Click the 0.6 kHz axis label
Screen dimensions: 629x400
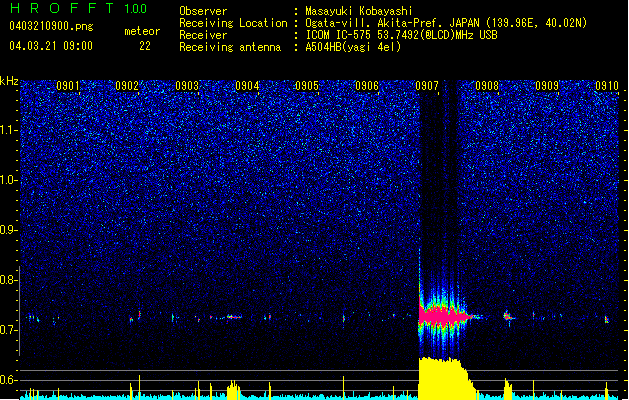click(9, 380)
